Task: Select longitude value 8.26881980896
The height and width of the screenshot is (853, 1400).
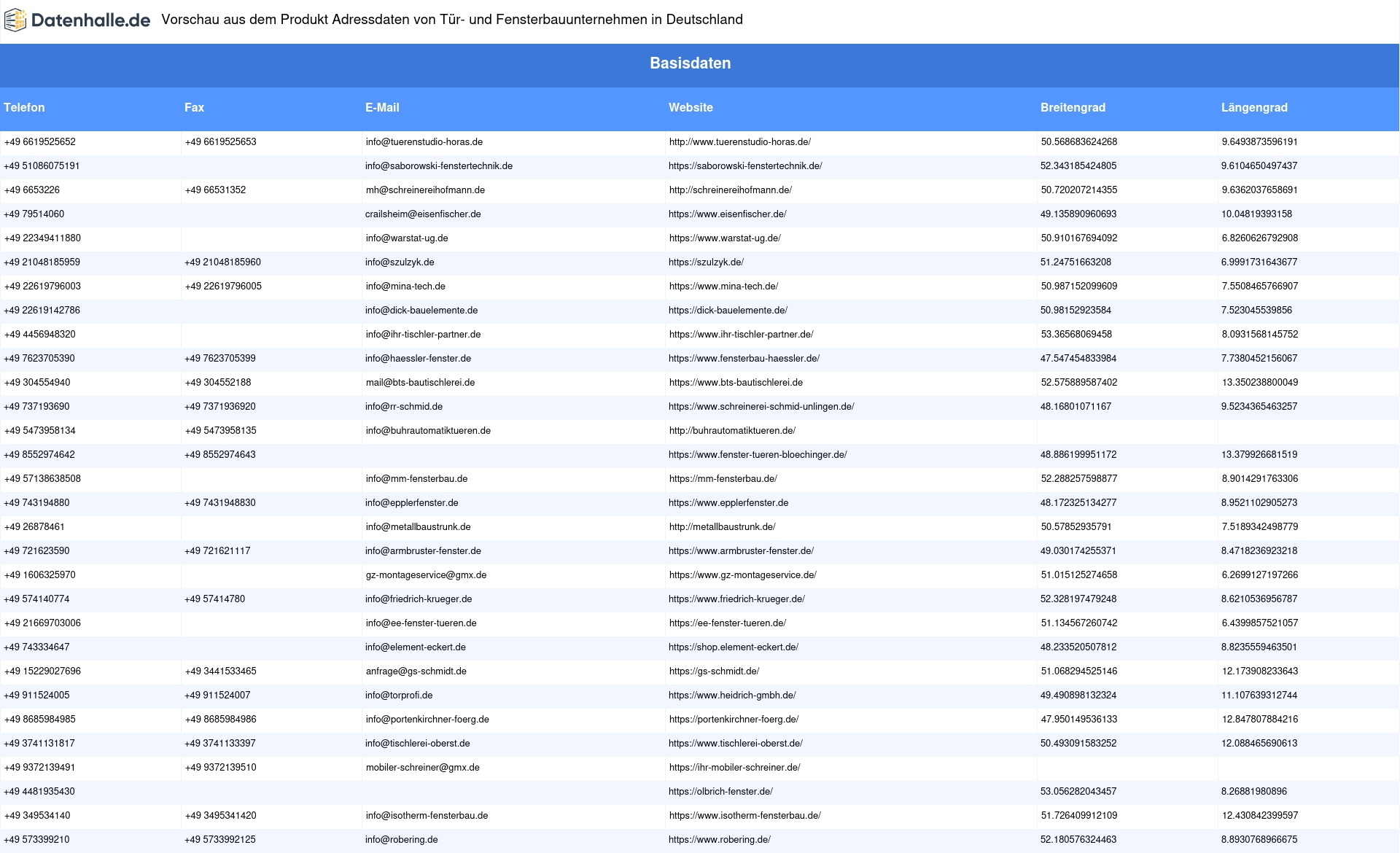Action: (x=1254, y=792)
